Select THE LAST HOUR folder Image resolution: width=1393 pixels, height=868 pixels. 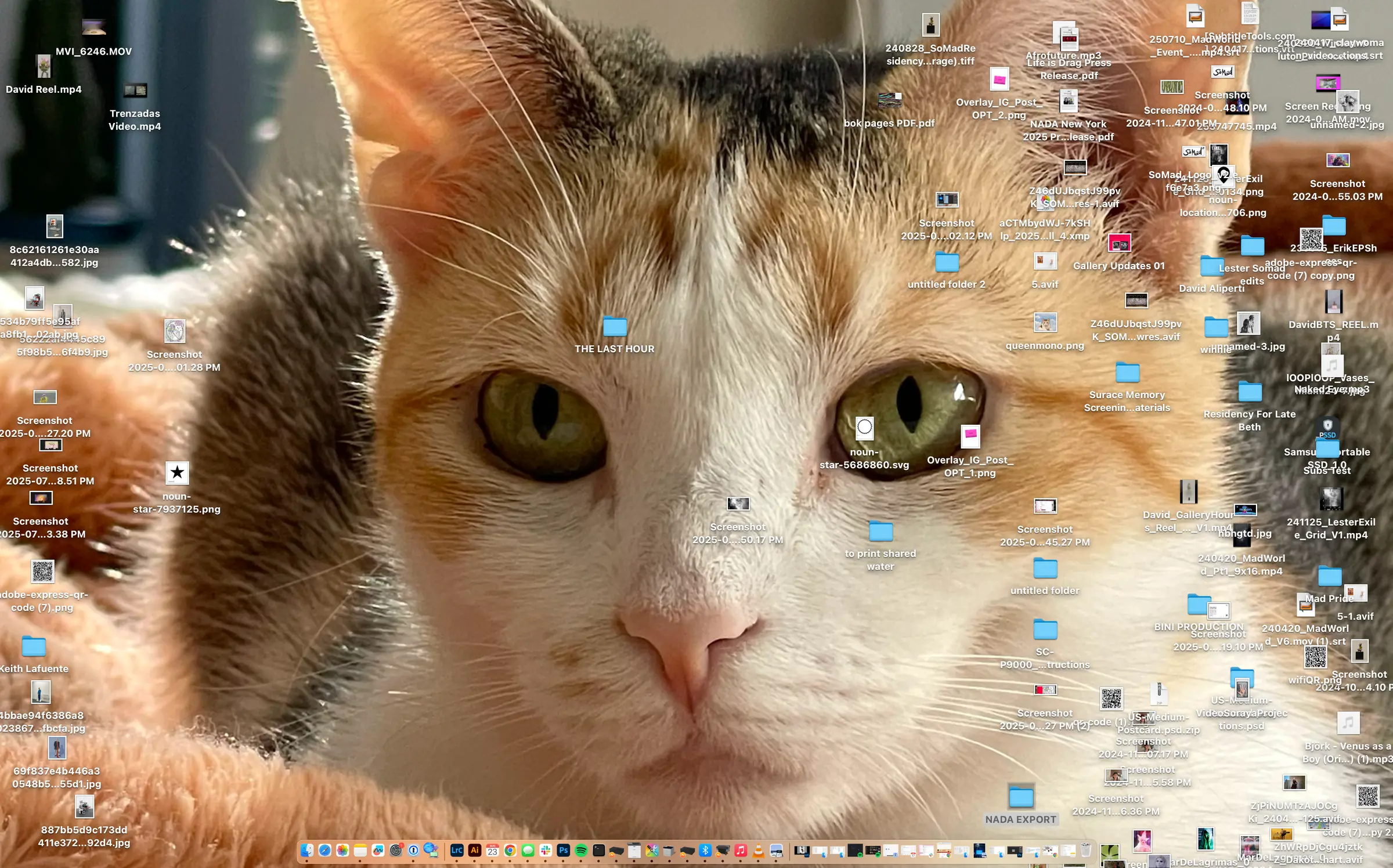tap(615, 327)
